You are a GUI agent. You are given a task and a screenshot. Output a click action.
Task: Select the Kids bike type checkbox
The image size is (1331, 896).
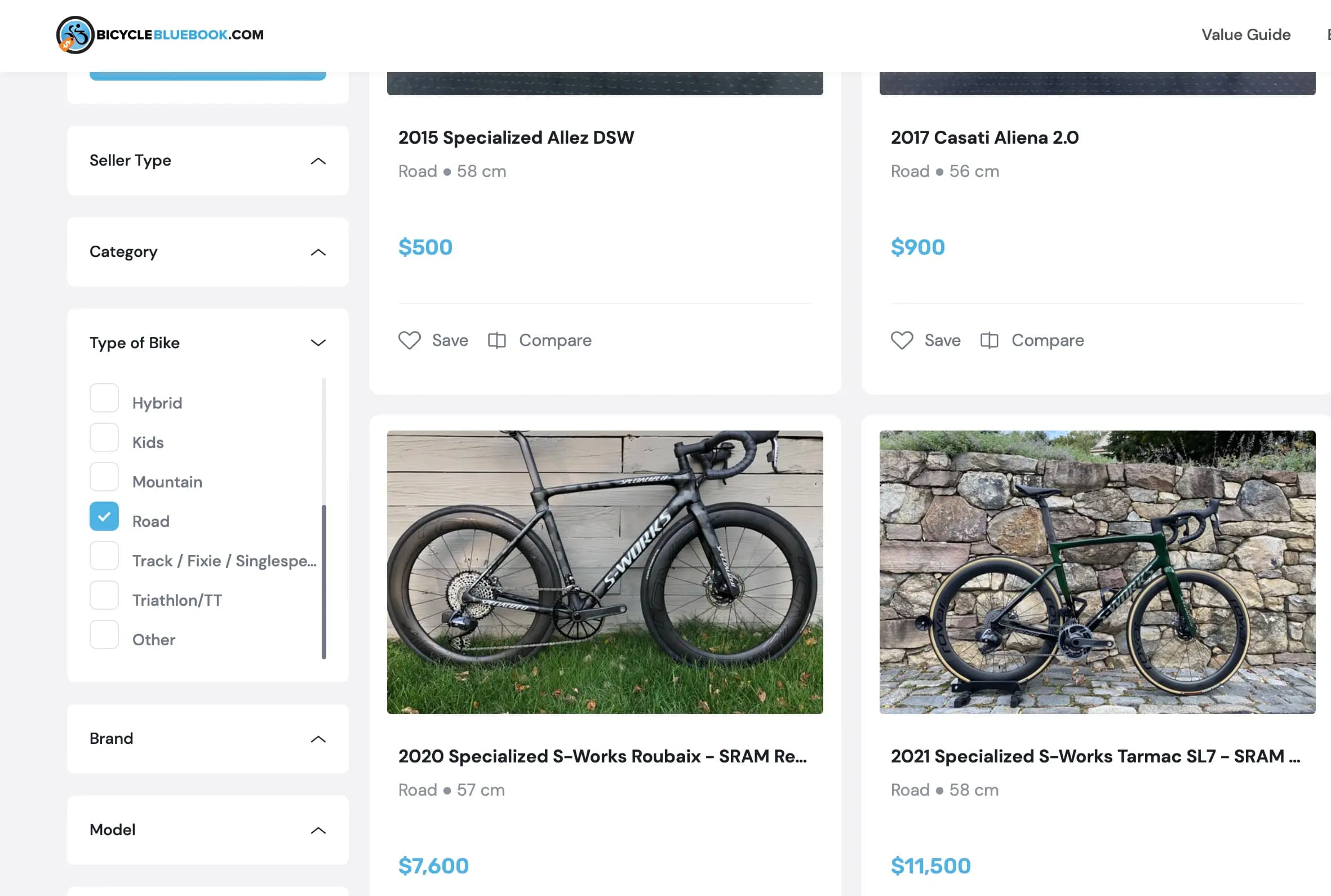click(104, 438)
